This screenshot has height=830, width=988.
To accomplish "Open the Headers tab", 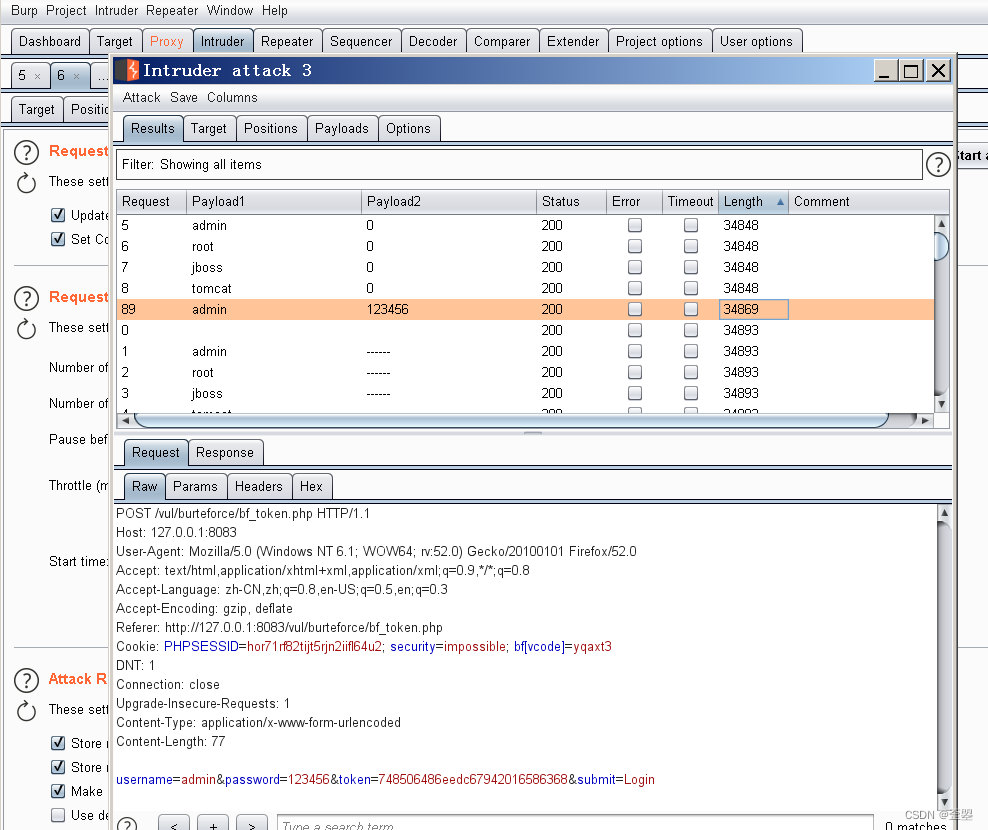I will pos(258,487).
